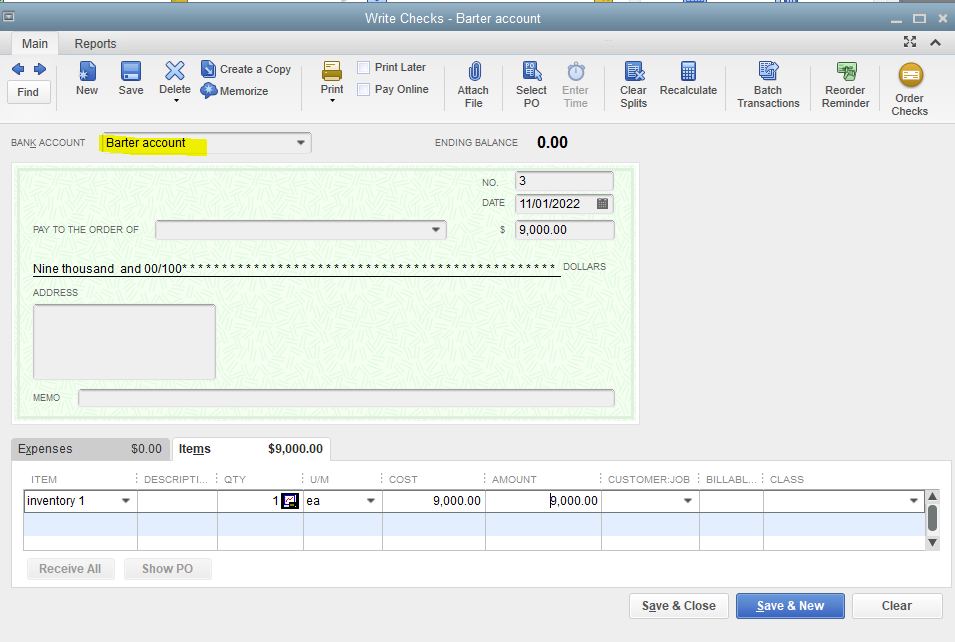Click the Recalculate calculator icon
The width and height of the screenshot is (955, 642).
pos(688,71)
